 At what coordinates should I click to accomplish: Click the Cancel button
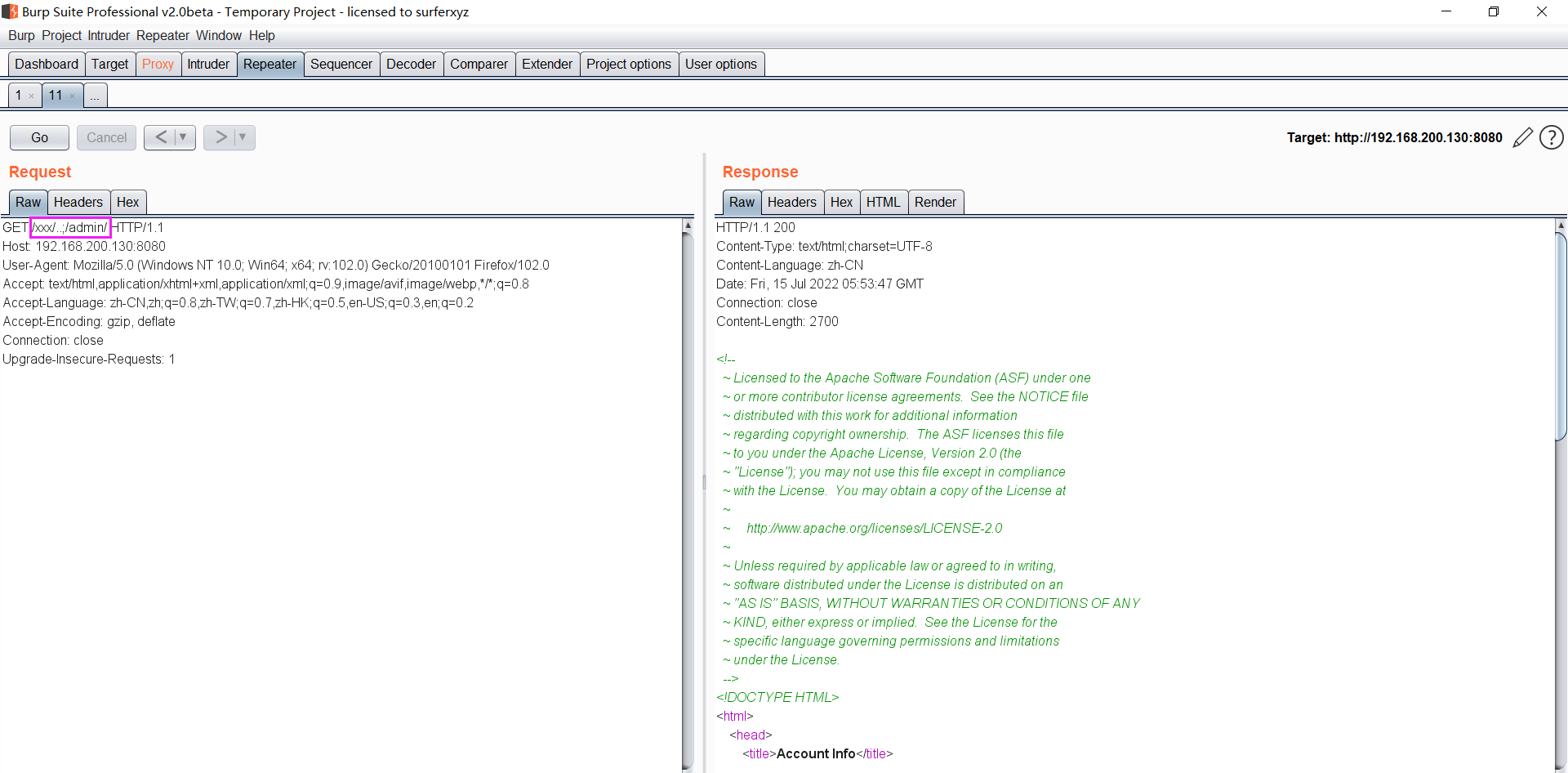tap(106, 137)
